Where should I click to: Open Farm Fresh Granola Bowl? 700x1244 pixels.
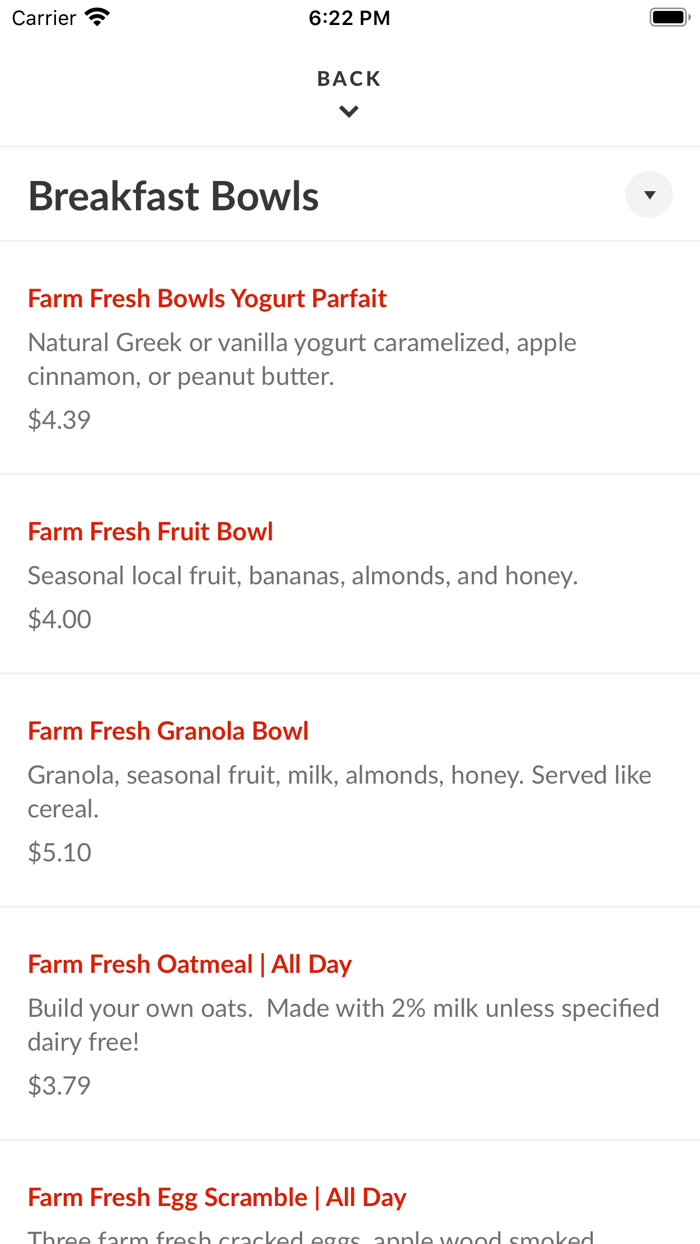click(168, 731)
